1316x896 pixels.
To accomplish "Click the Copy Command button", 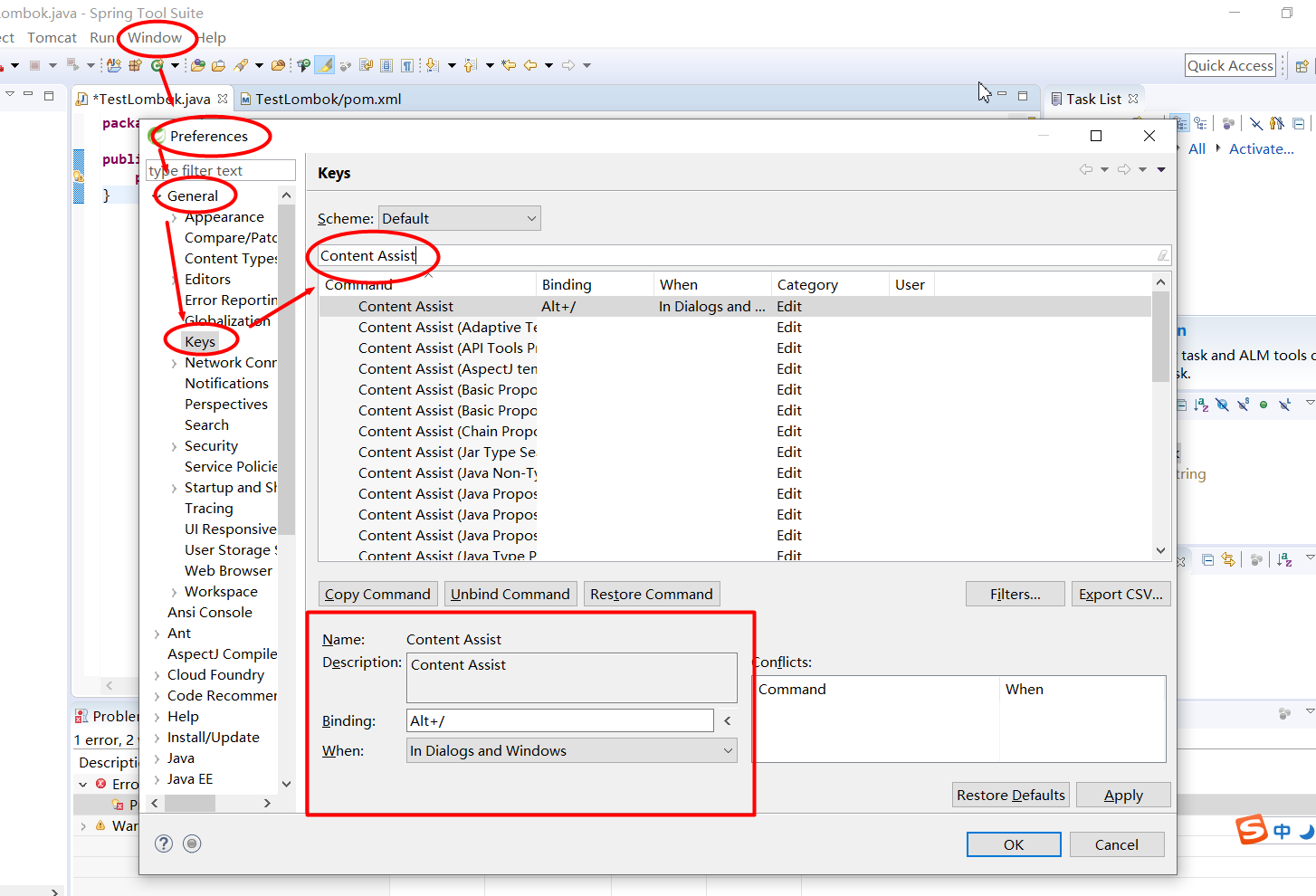I will [377, 594].
